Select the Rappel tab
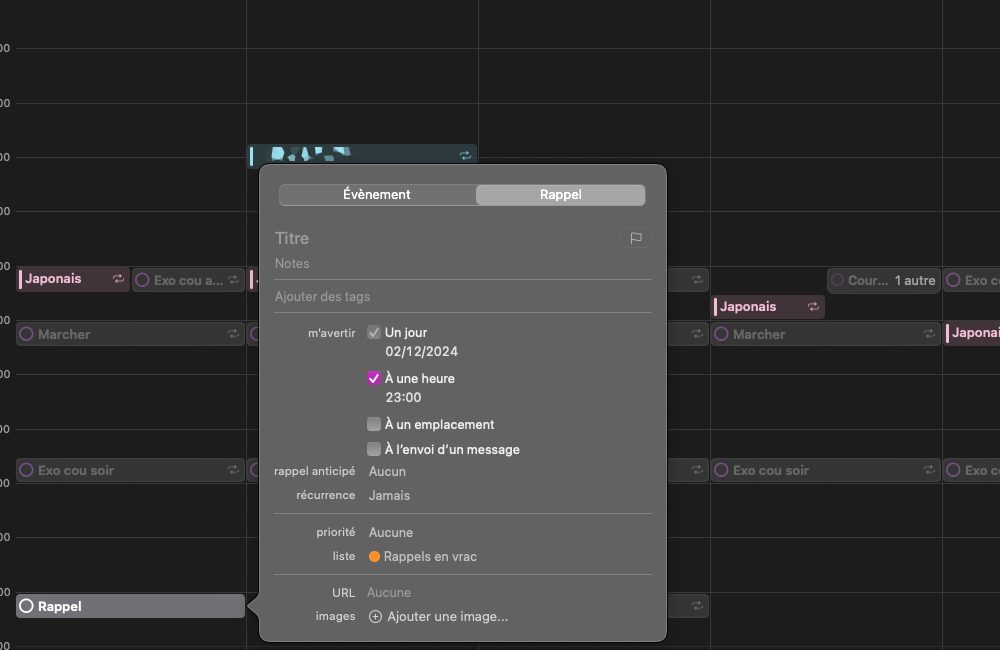Image resolution: width=1000 pixels, height=650 pixels. (x=560, y=195)
